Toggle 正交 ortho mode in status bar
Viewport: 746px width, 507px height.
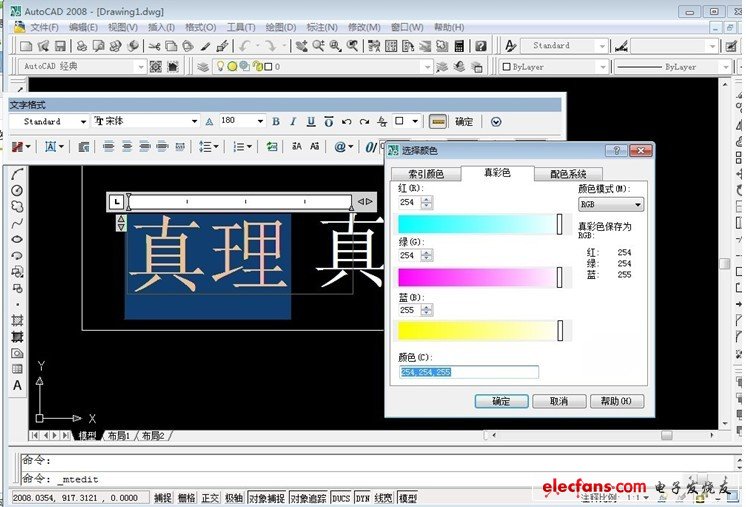click(210, 497)
